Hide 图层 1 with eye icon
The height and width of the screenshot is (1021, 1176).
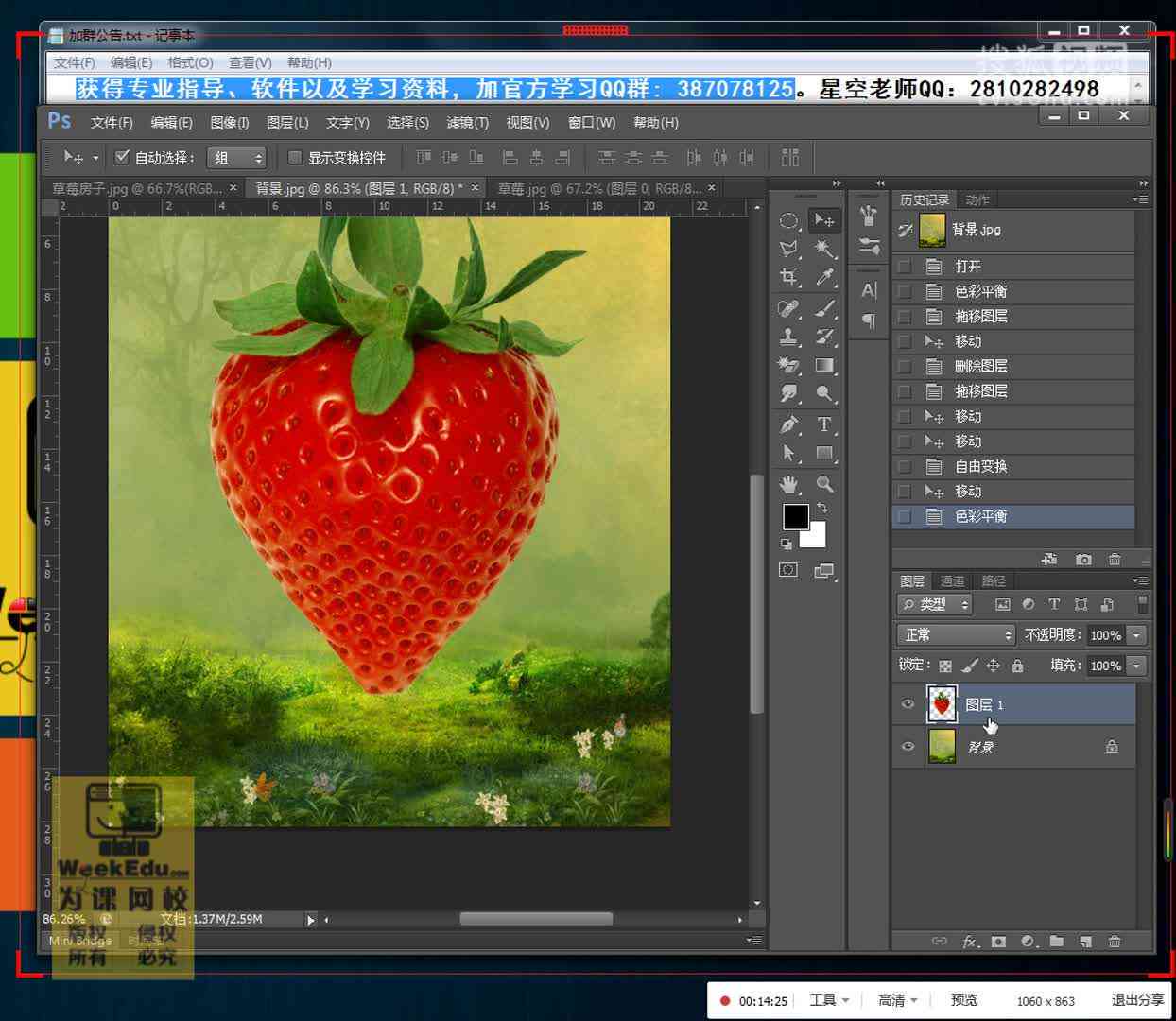(908, 704)
